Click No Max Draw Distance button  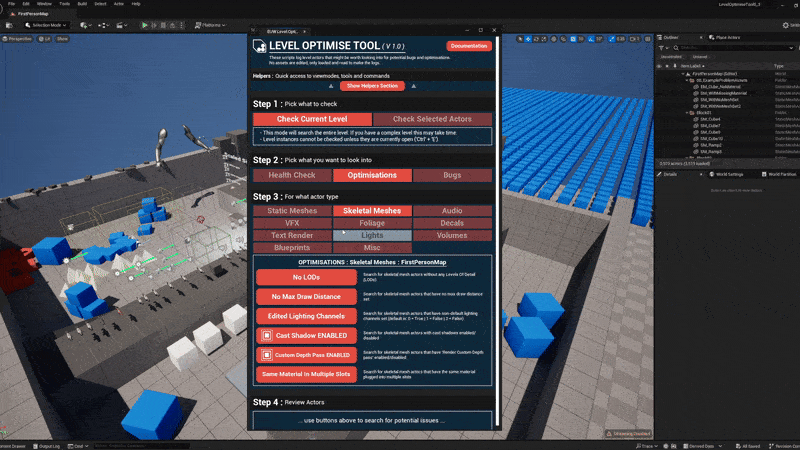coord(306,296)
